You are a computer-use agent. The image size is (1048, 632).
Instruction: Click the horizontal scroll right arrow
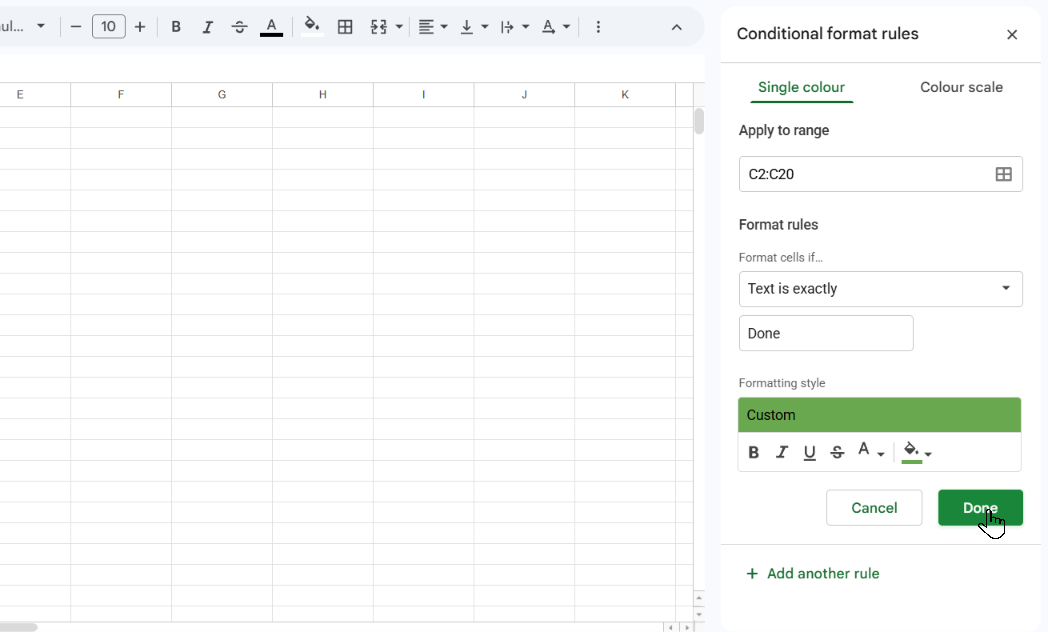pyautogui.click(x=687, y=627)
